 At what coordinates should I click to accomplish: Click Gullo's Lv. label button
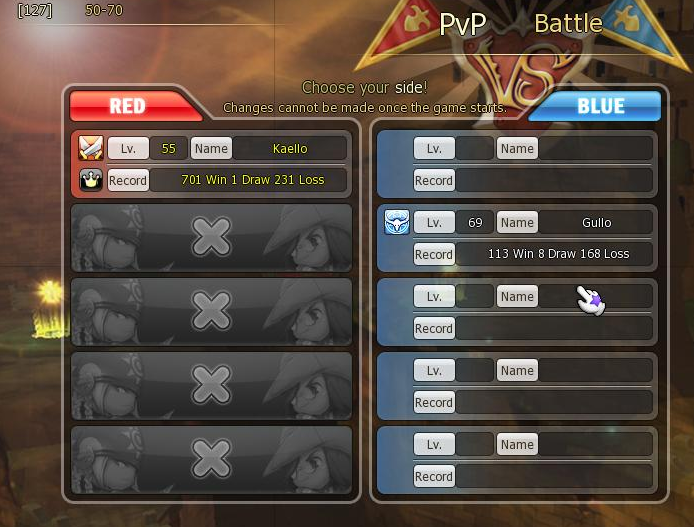coord(434,222)
